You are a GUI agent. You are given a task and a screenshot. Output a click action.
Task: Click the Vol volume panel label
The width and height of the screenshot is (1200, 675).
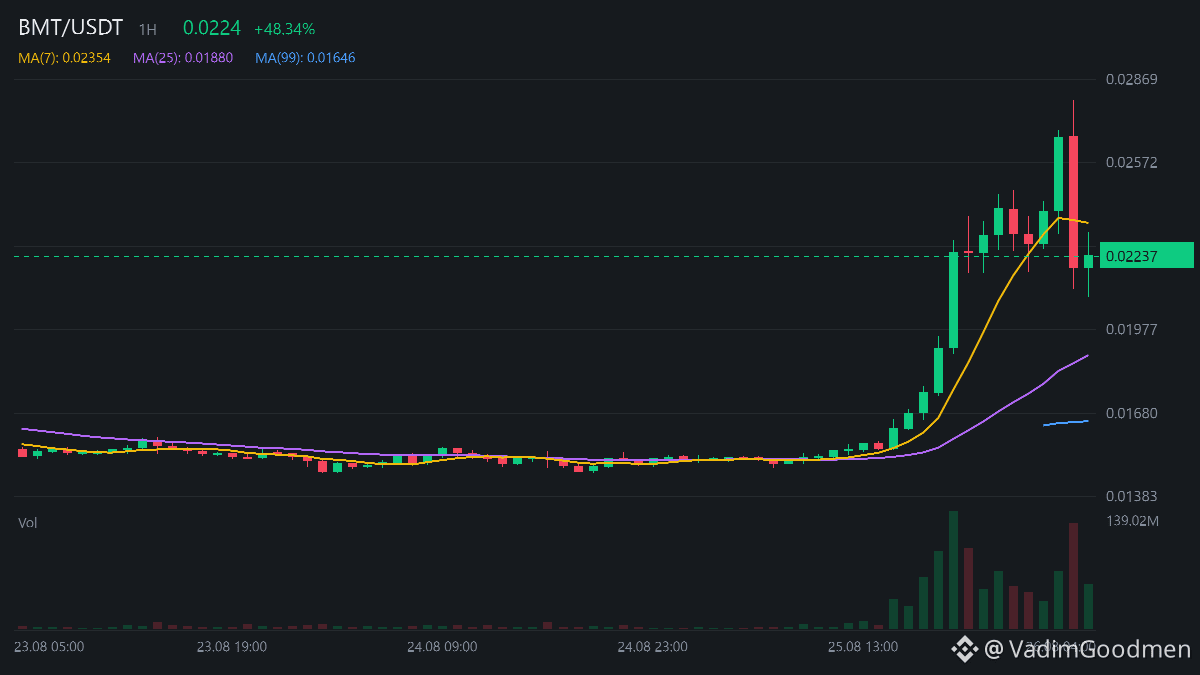pyautogui.click(x=27, y=523)
